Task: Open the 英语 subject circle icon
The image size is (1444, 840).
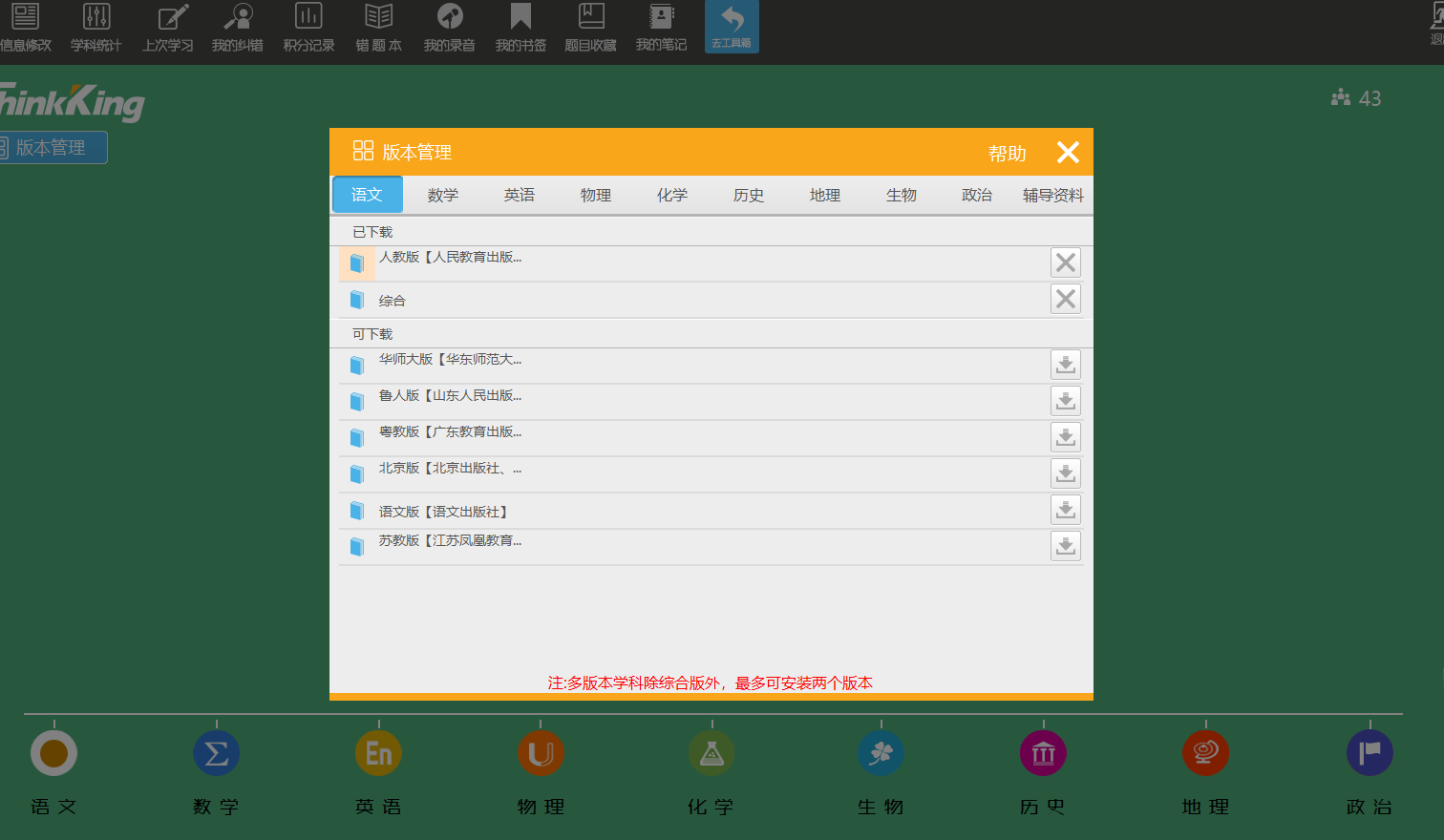Action: (378, 754)
